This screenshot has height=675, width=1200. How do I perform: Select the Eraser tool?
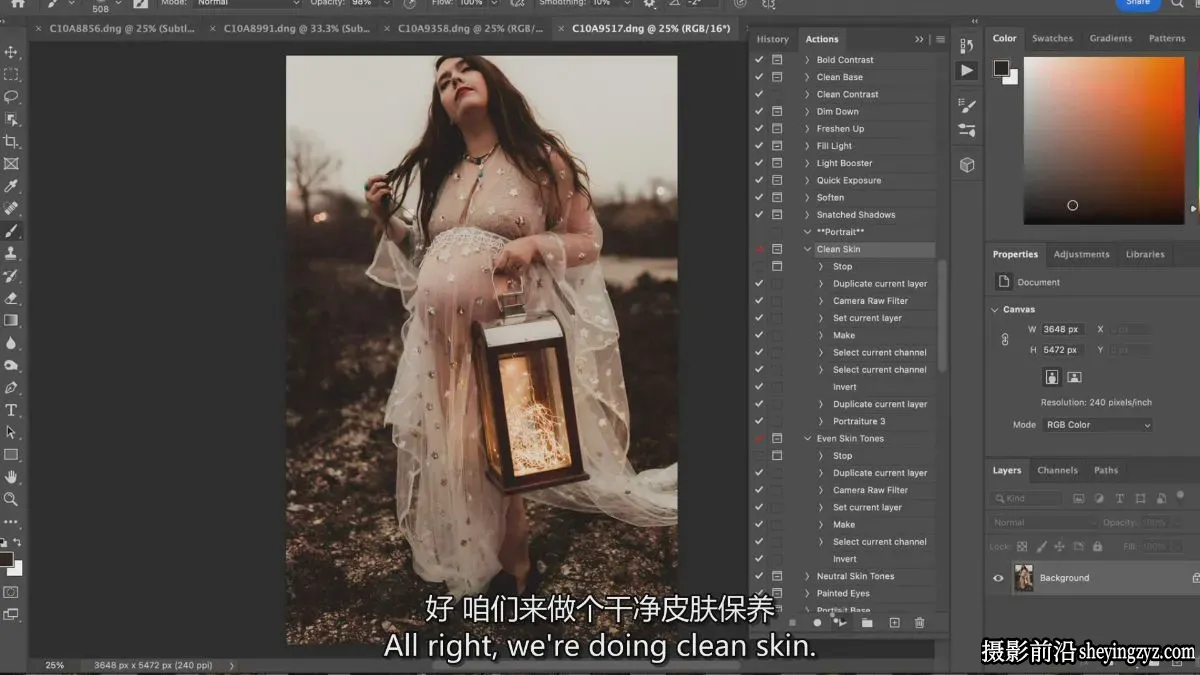(11, 298)
